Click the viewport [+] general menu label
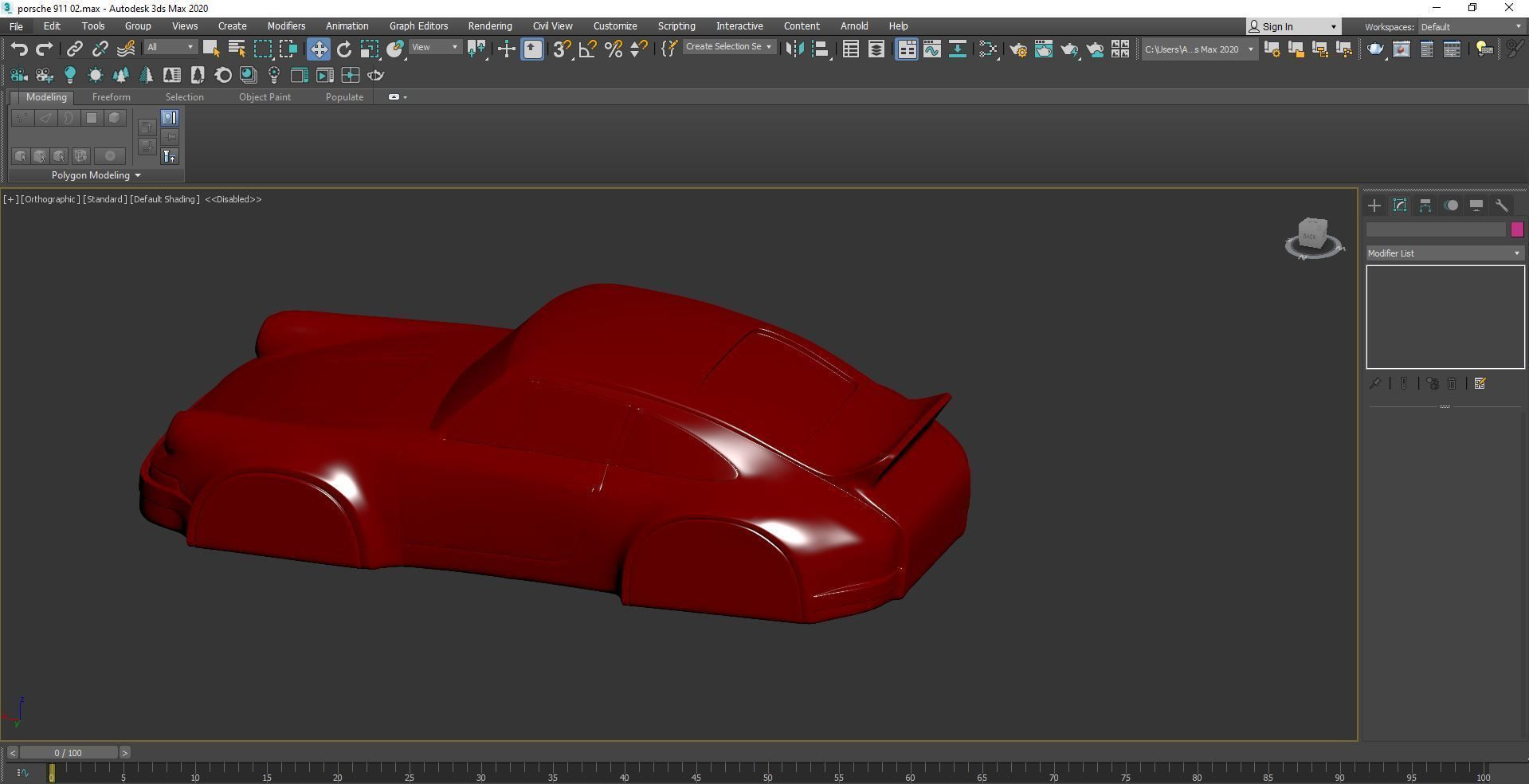 11,199
